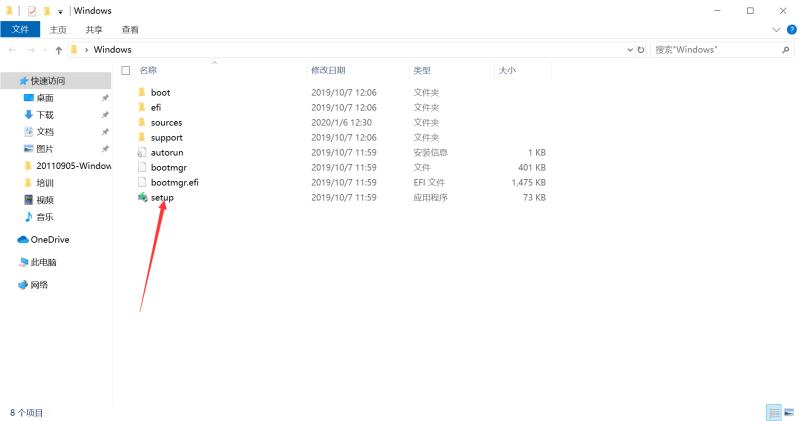Toggle the select-all checkbox in header

tap(126, 70)
